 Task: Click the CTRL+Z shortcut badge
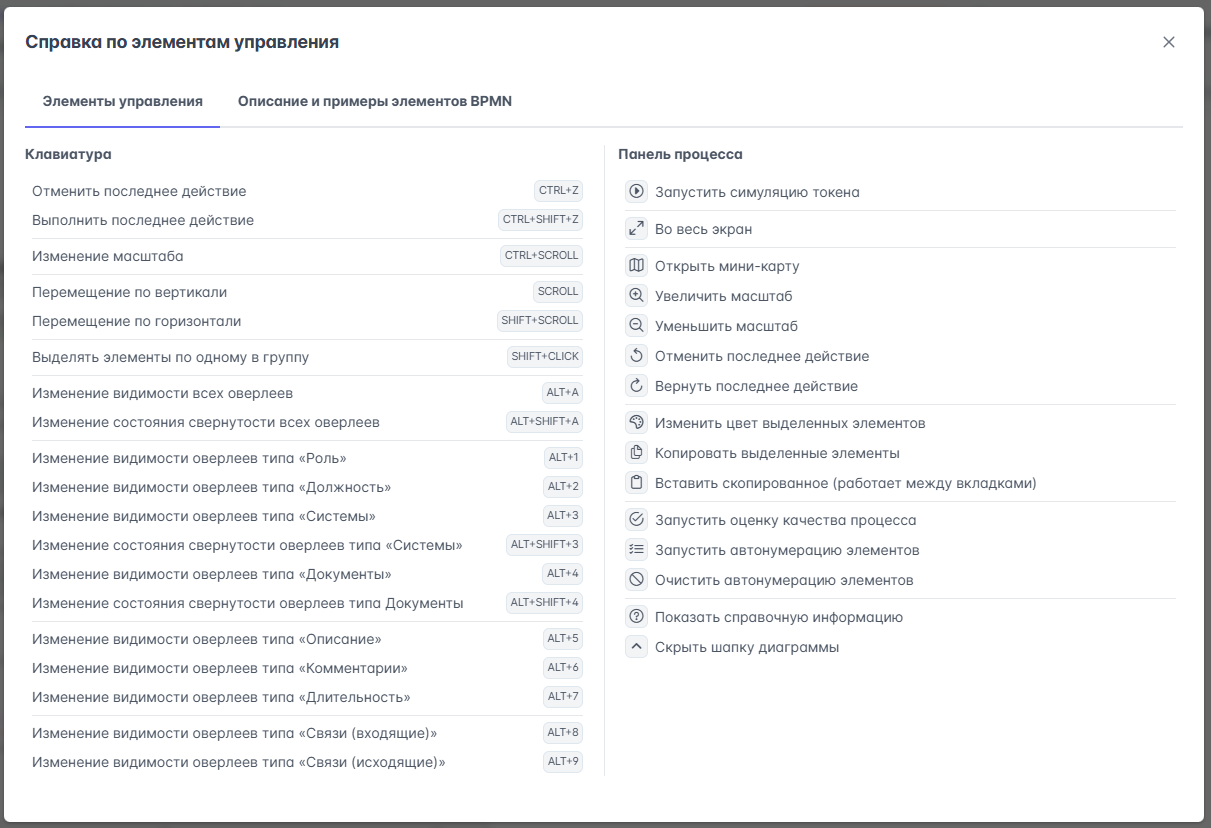(x=558, y=191)
